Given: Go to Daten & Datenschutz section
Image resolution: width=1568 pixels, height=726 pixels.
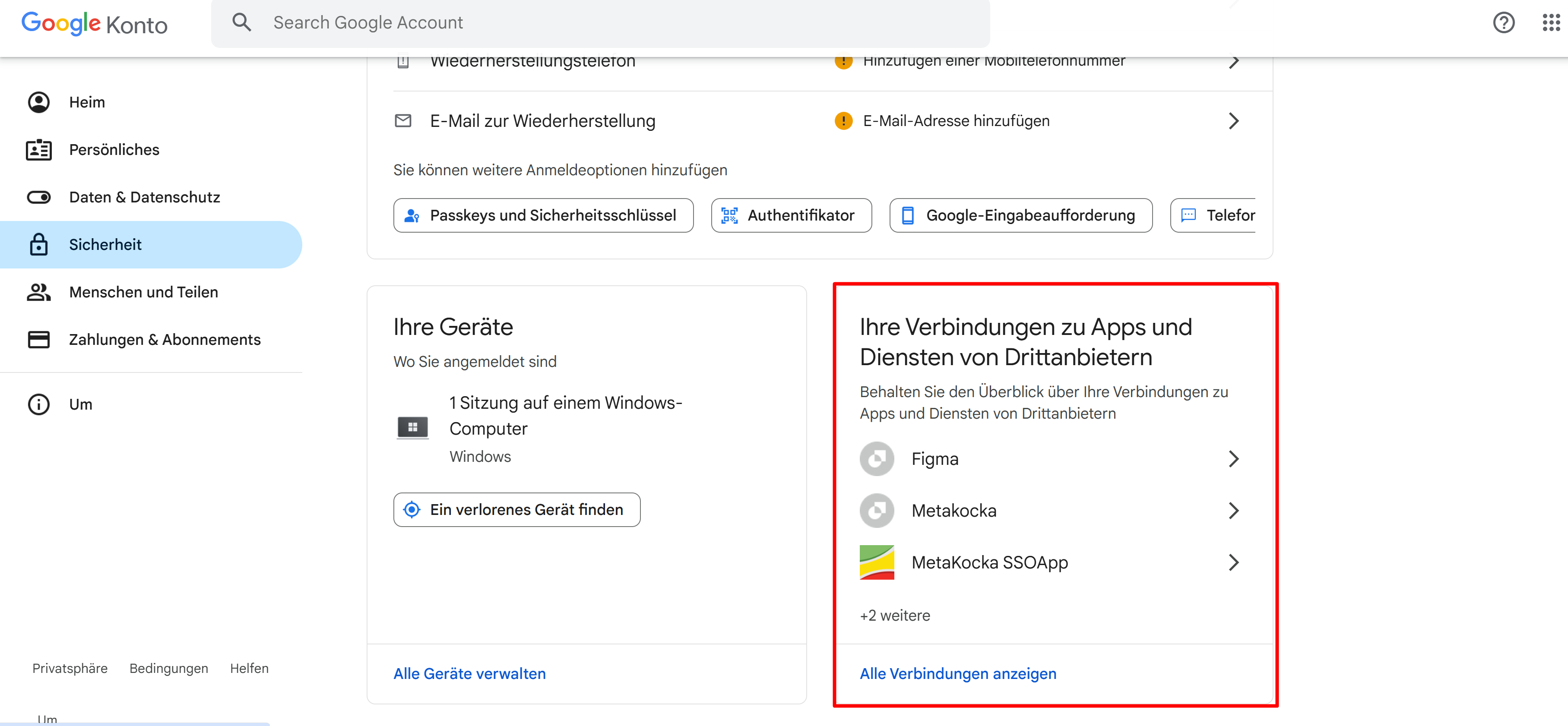Looking at the screenshot, I should [144, 197].
